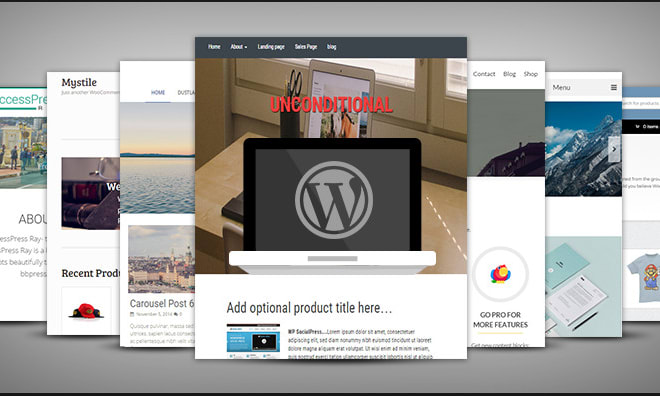Click the stationery mockup image
The image size is (660, 396).
click(583, 287)
